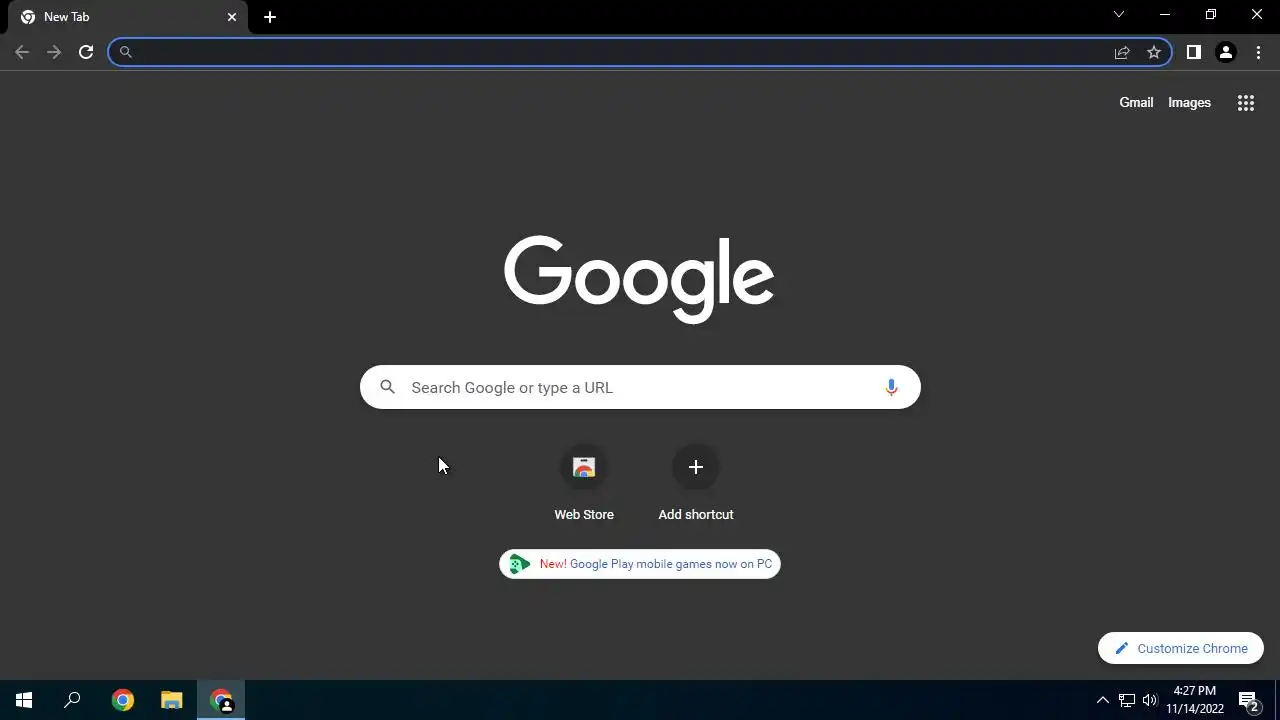This screenshot has width=1280, height=720.
Task: Open Google Images link
Action: (1189, 102)
